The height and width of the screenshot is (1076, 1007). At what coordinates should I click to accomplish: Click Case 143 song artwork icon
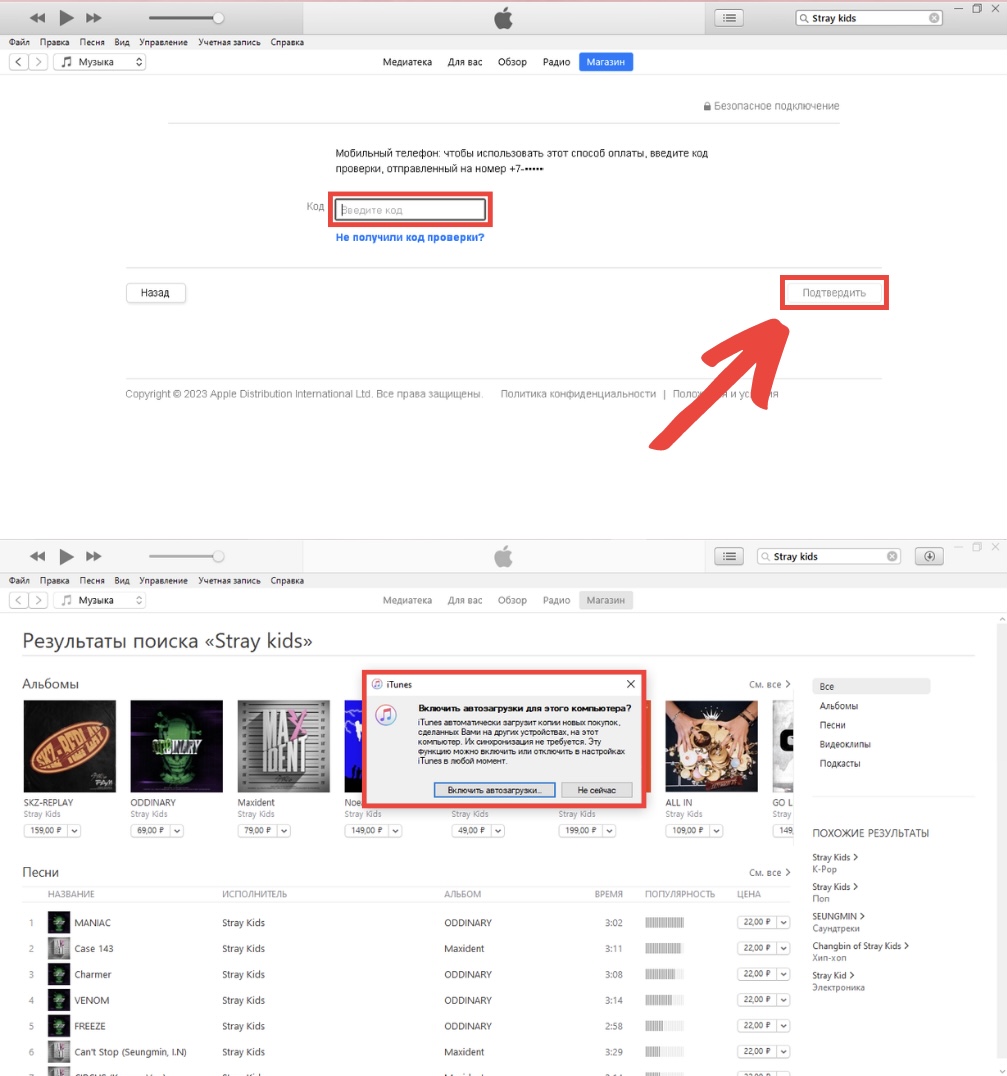59,948
